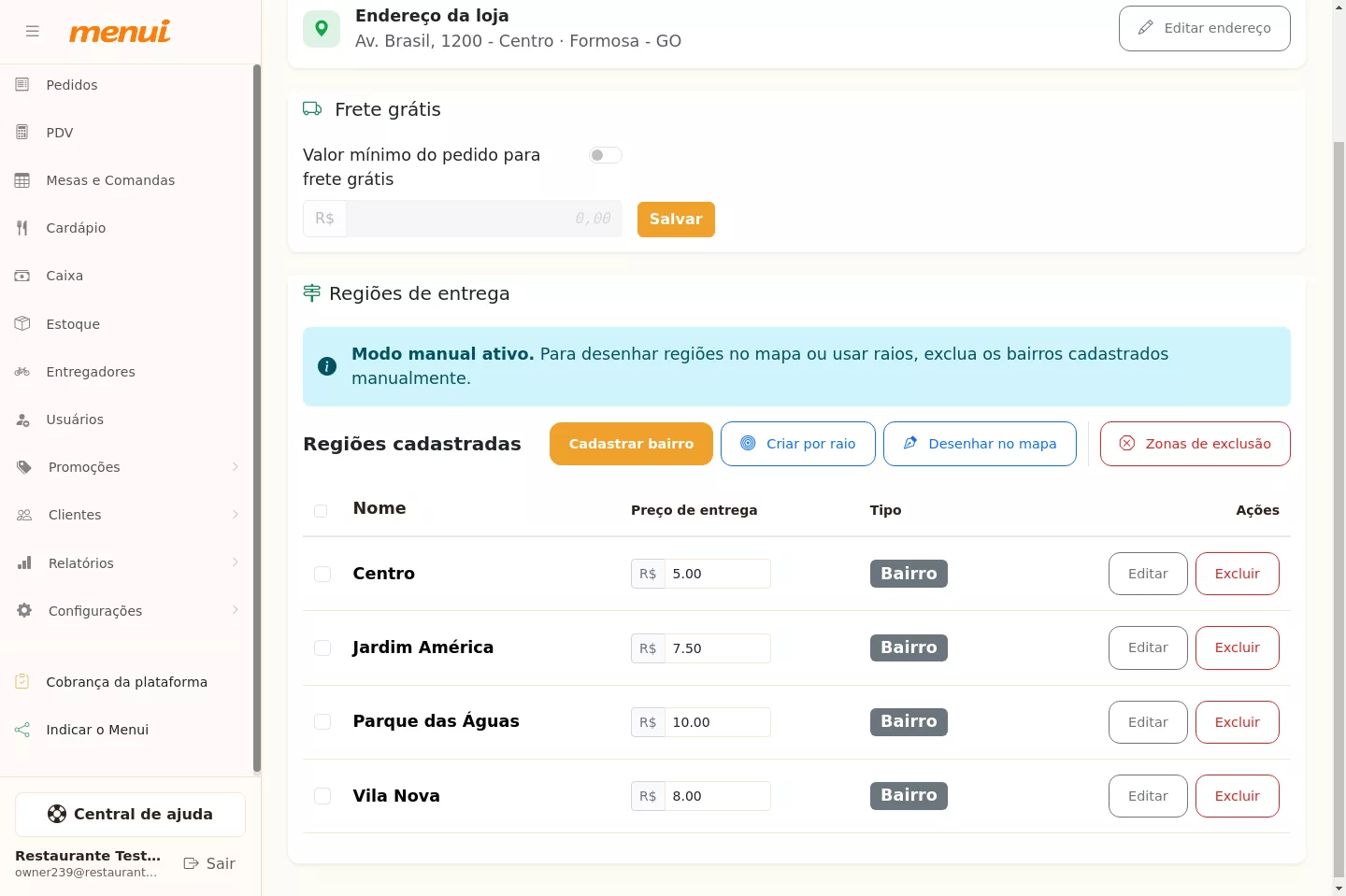Check the Centro row checkbox
Viewport: 1346px width, 896px height.
(322, 574)
